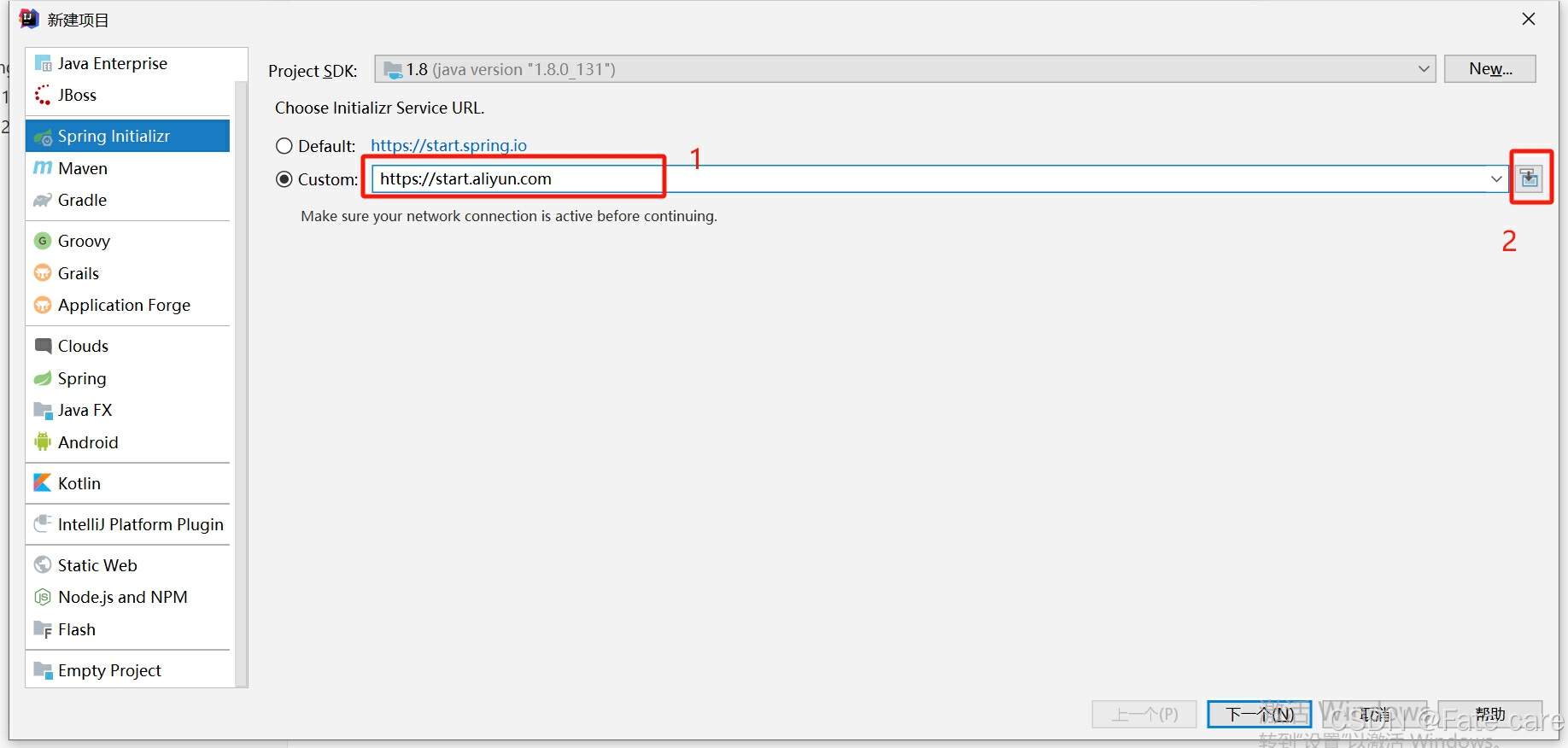Click the Spring Initializr leaf icon
The height and width of the screenshot is (748, 1568).
(x=43, y=137)
